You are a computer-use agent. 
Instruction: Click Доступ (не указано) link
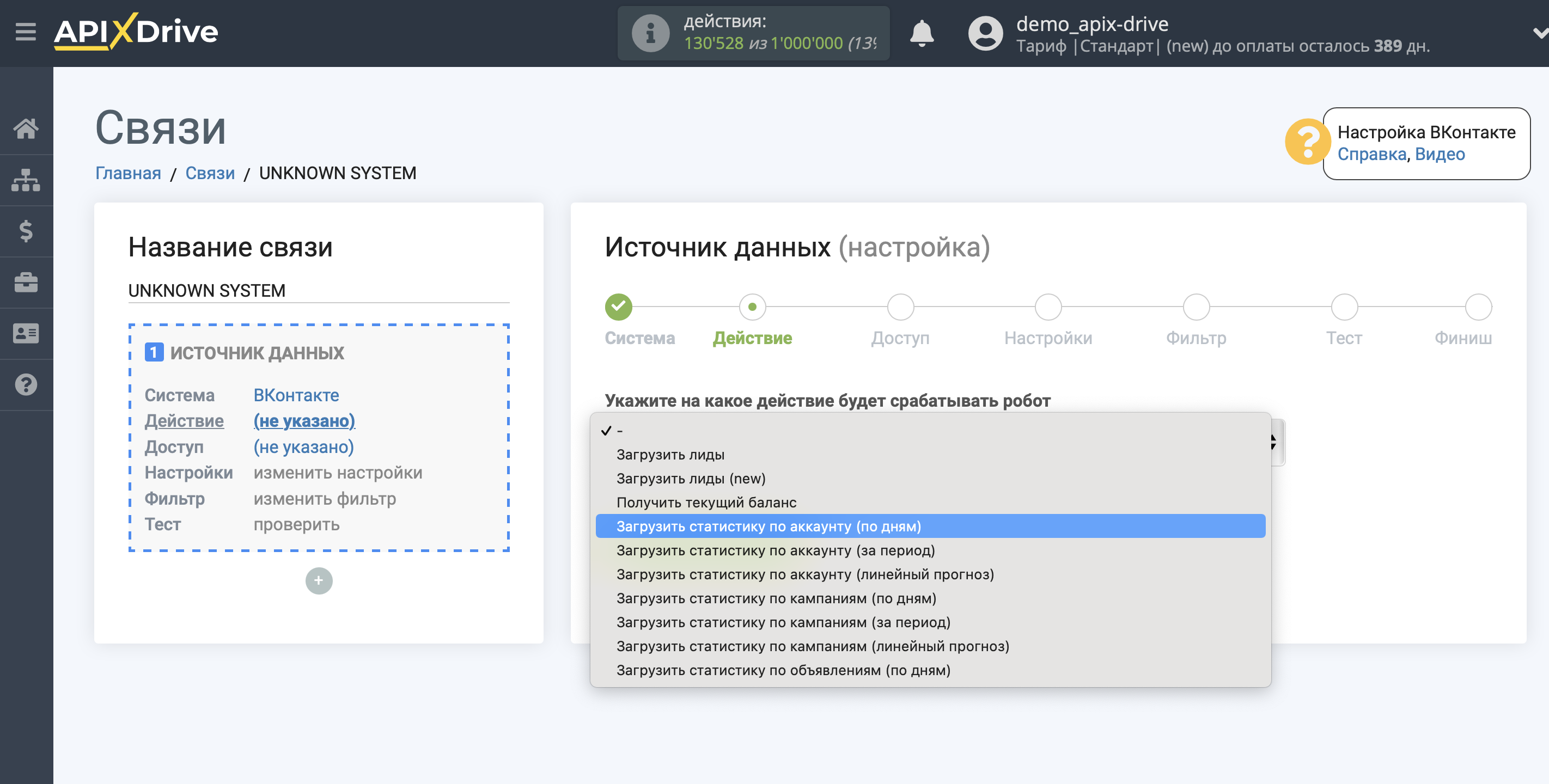304,446
